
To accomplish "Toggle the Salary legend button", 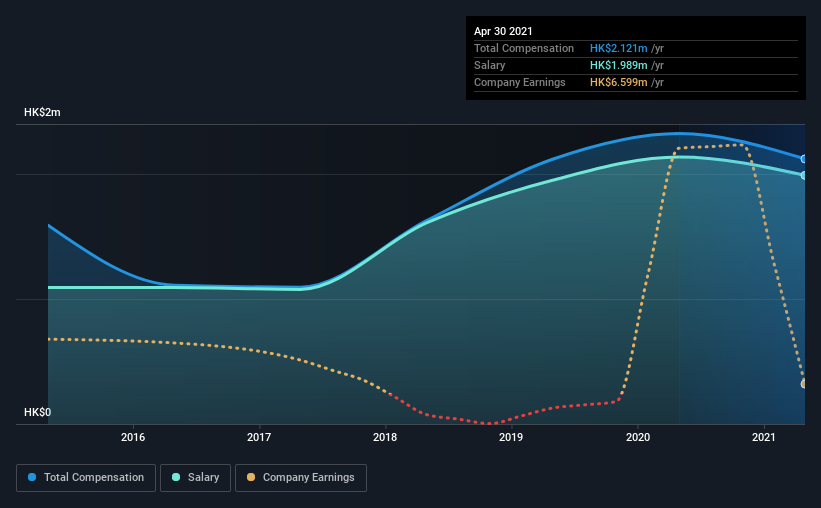I will (195, 478).
